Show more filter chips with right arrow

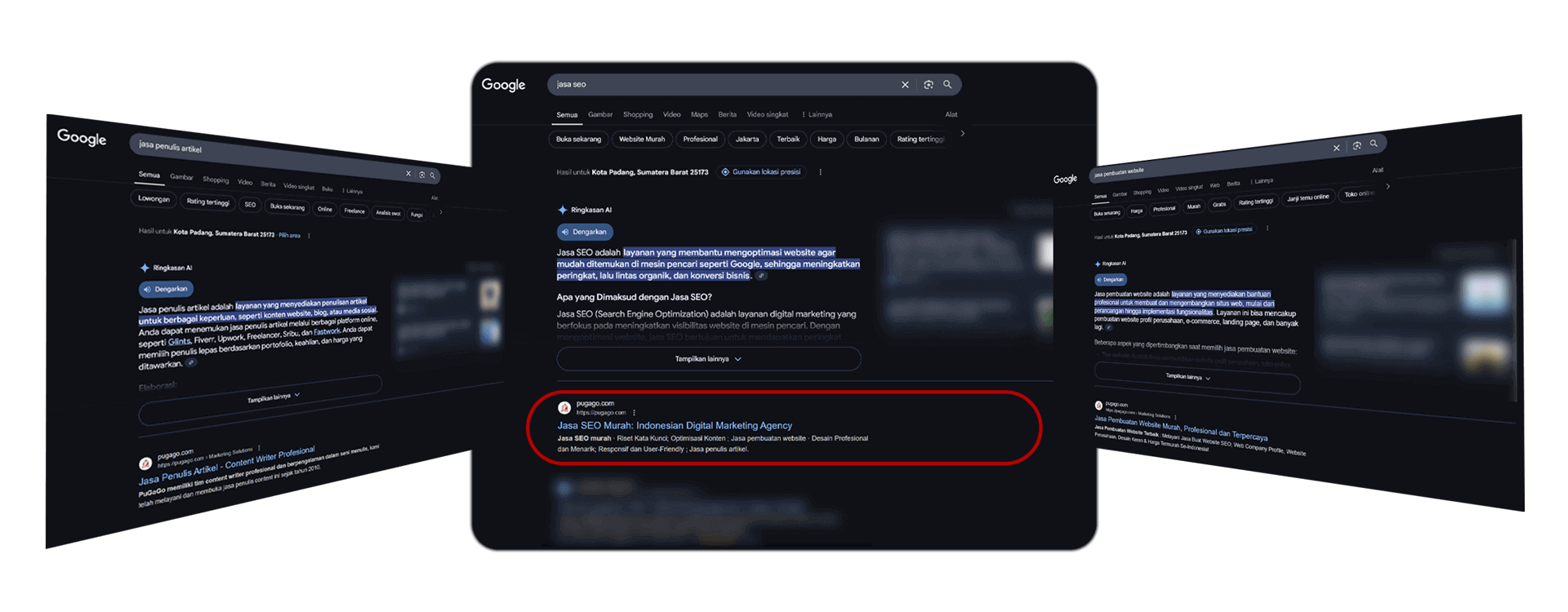(x=963, y=134)
